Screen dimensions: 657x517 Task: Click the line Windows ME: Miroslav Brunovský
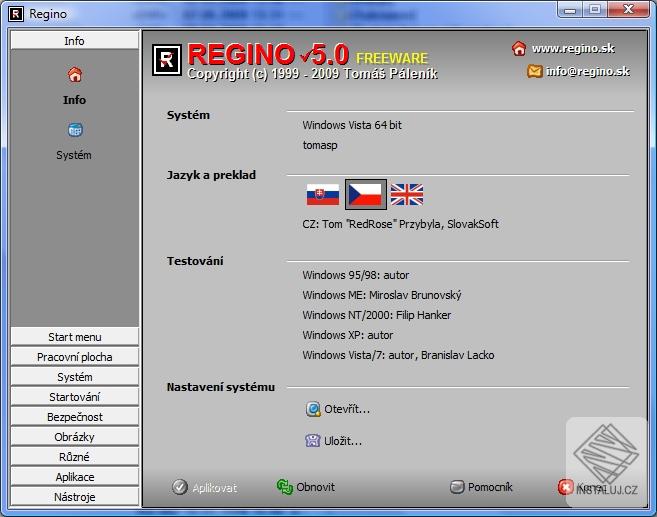pyautogui.click(x=382, y=295)
